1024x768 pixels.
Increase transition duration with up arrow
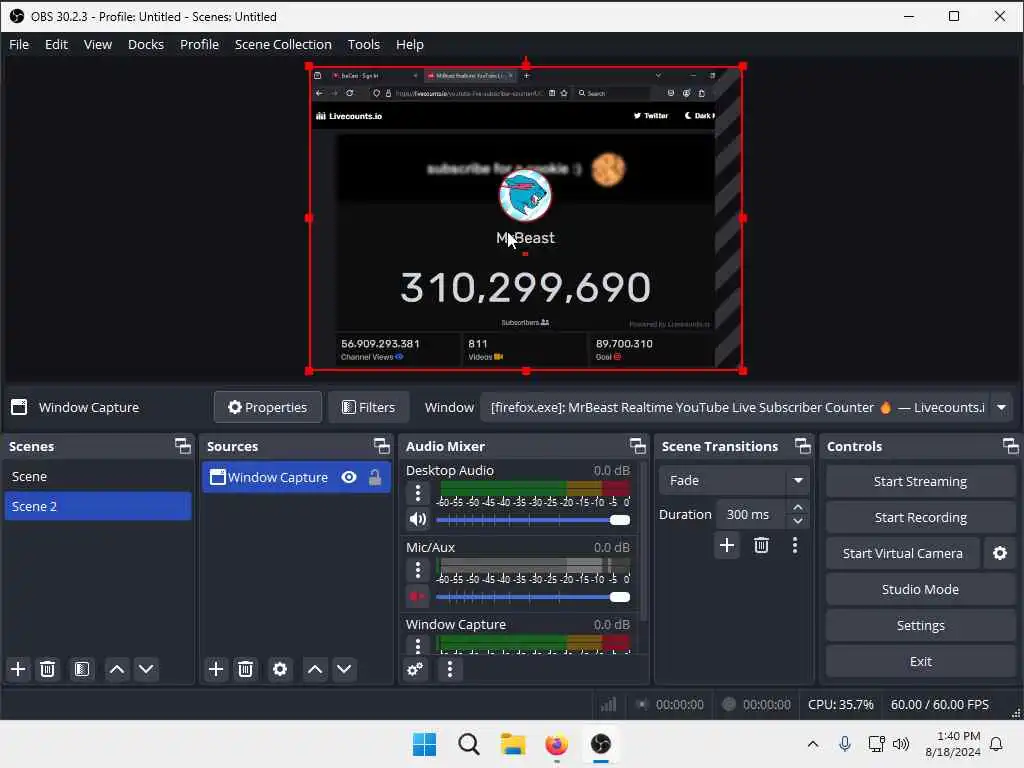[x=797, y=507]
